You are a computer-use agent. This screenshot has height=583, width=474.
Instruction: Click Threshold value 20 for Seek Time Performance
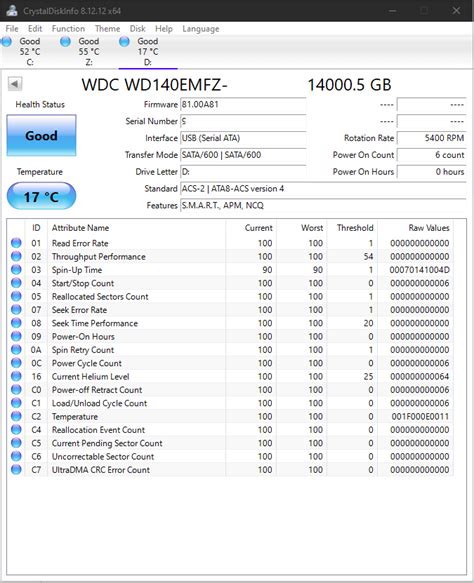pyautogui.click(x=368, y=323)
